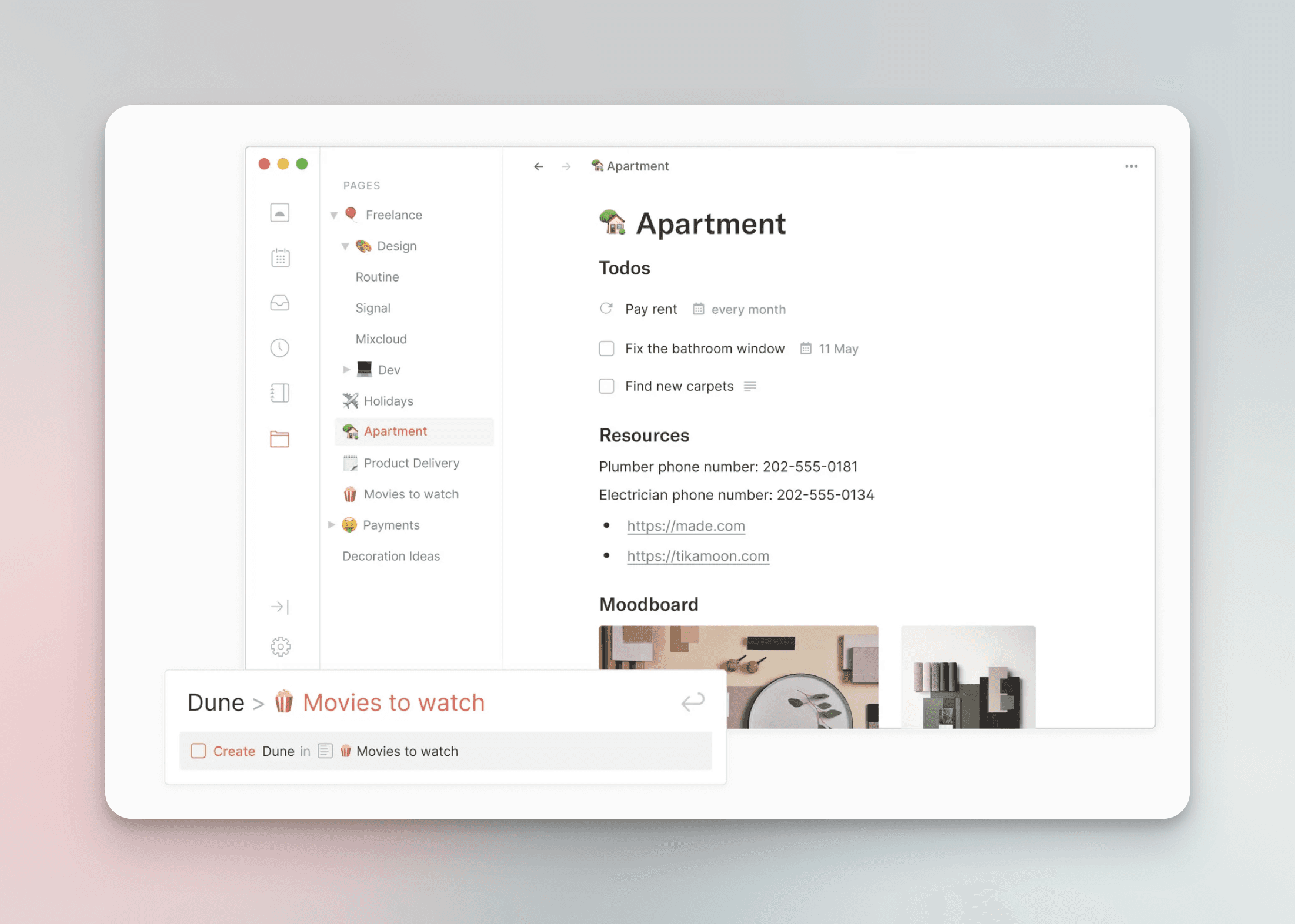Open settings gear icon
This screenshot has width=1295, height=924.
(x=281, y=647)
